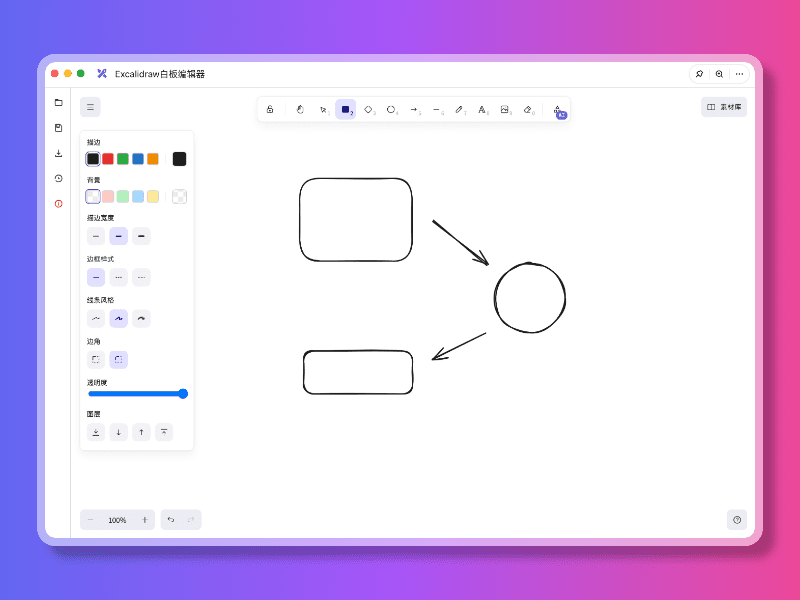This screenshot has width=800, height=600.
Task: Click the small lower rectangle on canvas
Action: [x=358, y=372]
